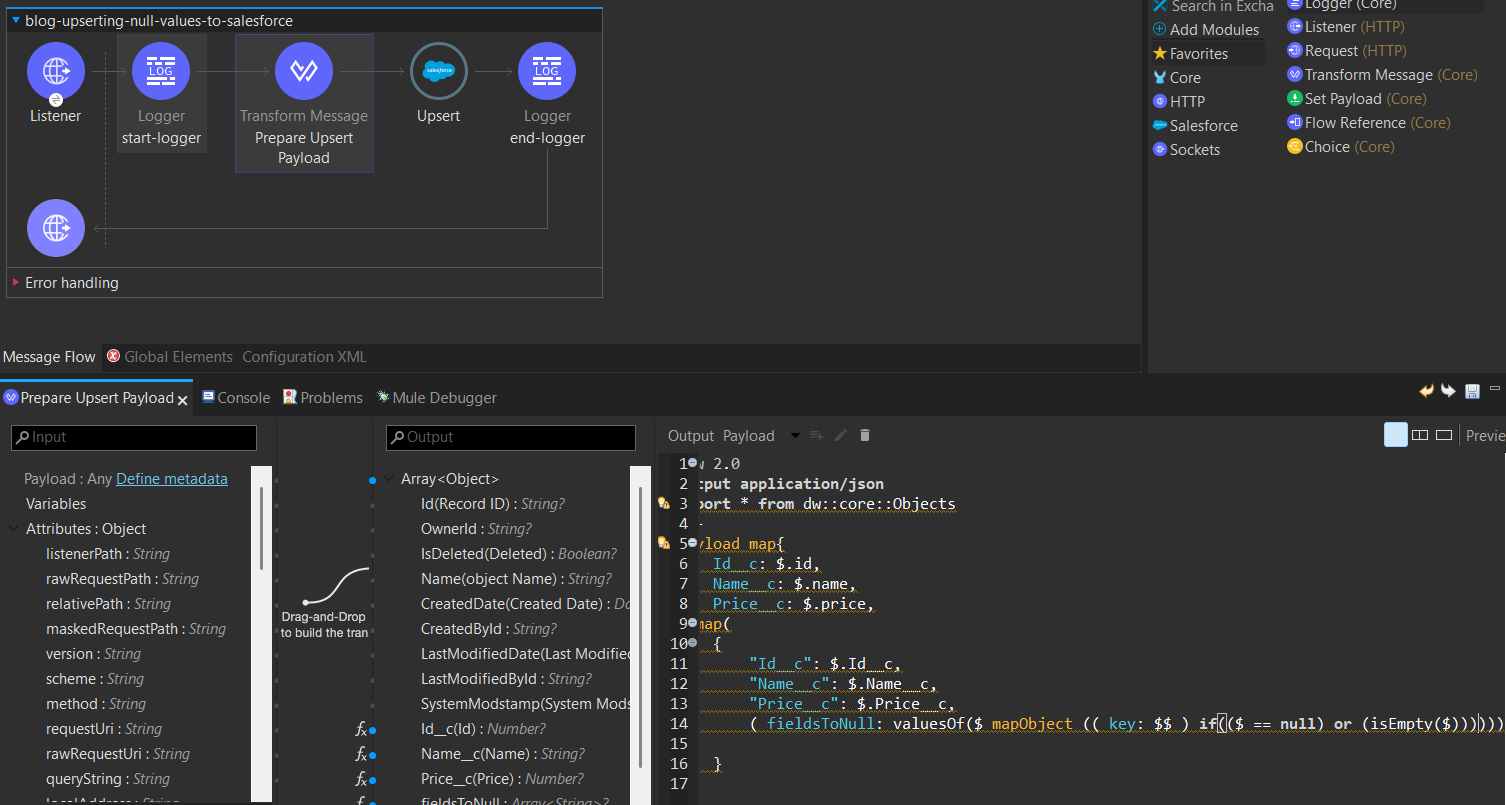Screen dimensions: 1506x805
Task: Switch to the Configuration XML tab
Action: pyautogui.click(x=304, y=357)
